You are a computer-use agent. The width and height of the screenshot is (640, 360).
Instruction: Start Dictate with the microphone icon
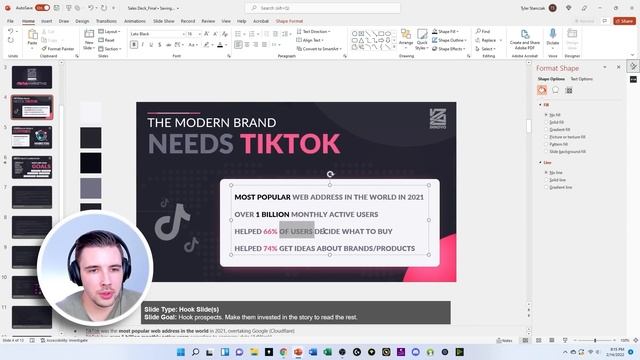click(x=553, y=34)
